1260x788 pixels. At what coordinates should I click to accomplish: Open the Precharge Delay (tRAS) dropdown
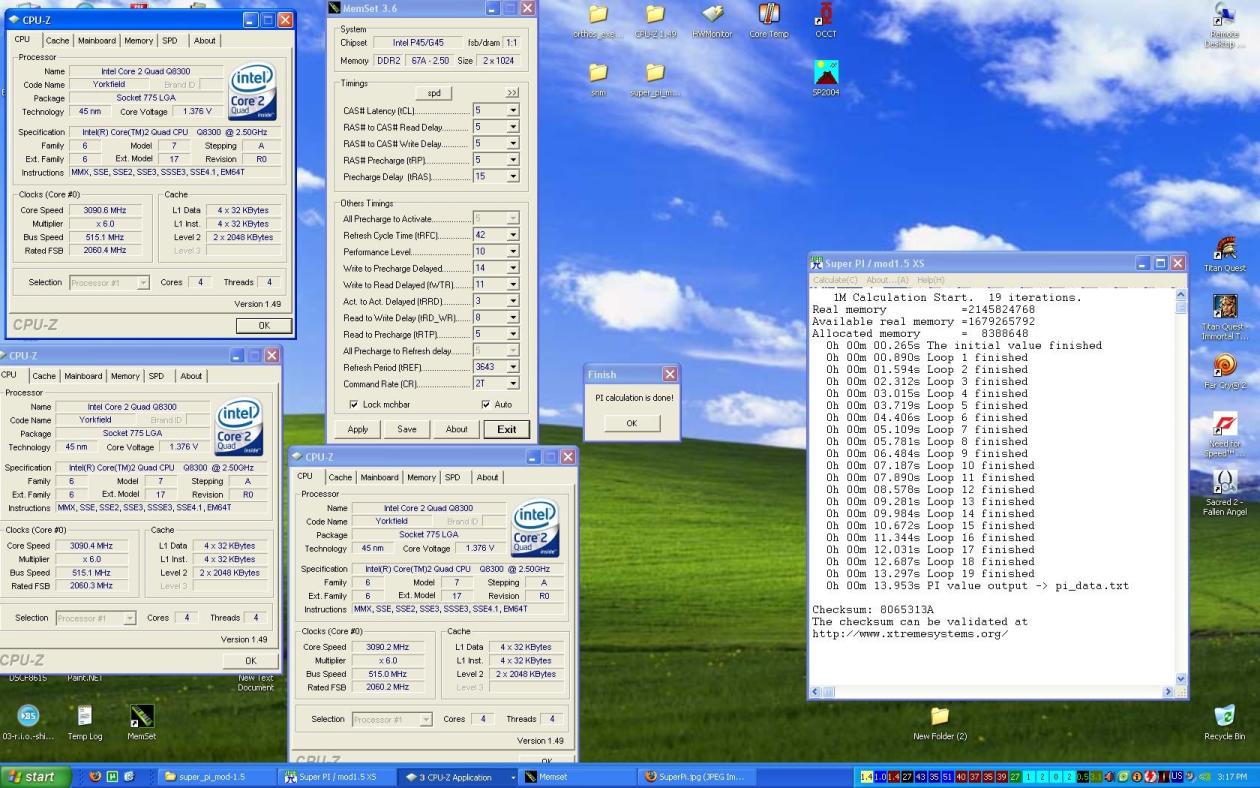point(513,176)
